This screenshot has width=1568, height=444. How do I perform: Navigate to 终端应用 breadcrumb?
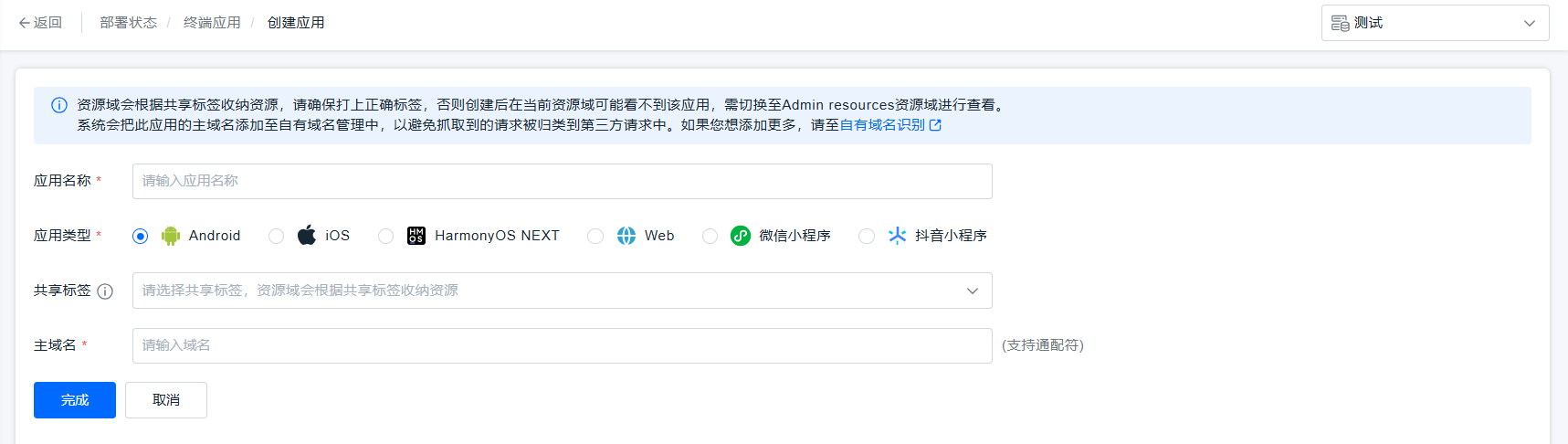click(x=212, y=23)
